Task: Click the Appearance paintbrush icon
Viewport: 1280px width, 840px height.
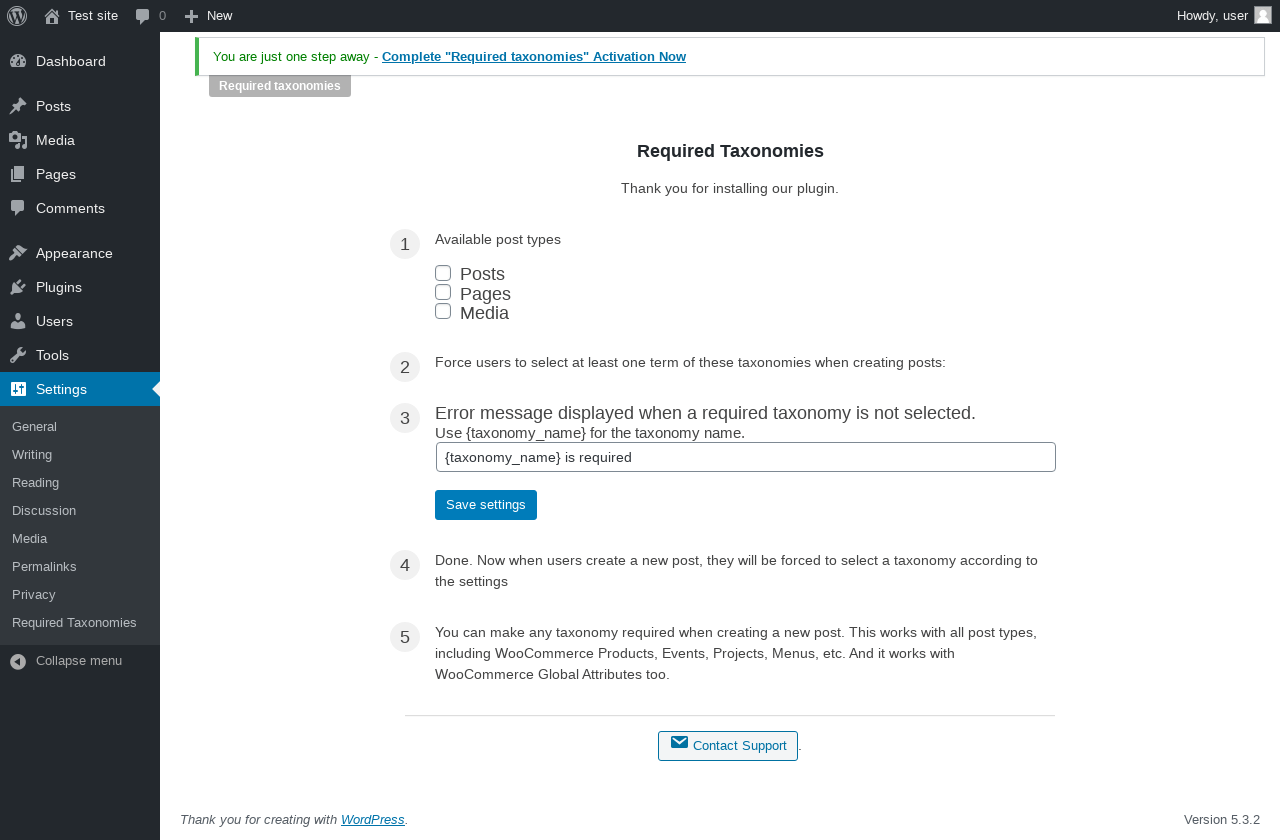Action: (x=18, y=253)
